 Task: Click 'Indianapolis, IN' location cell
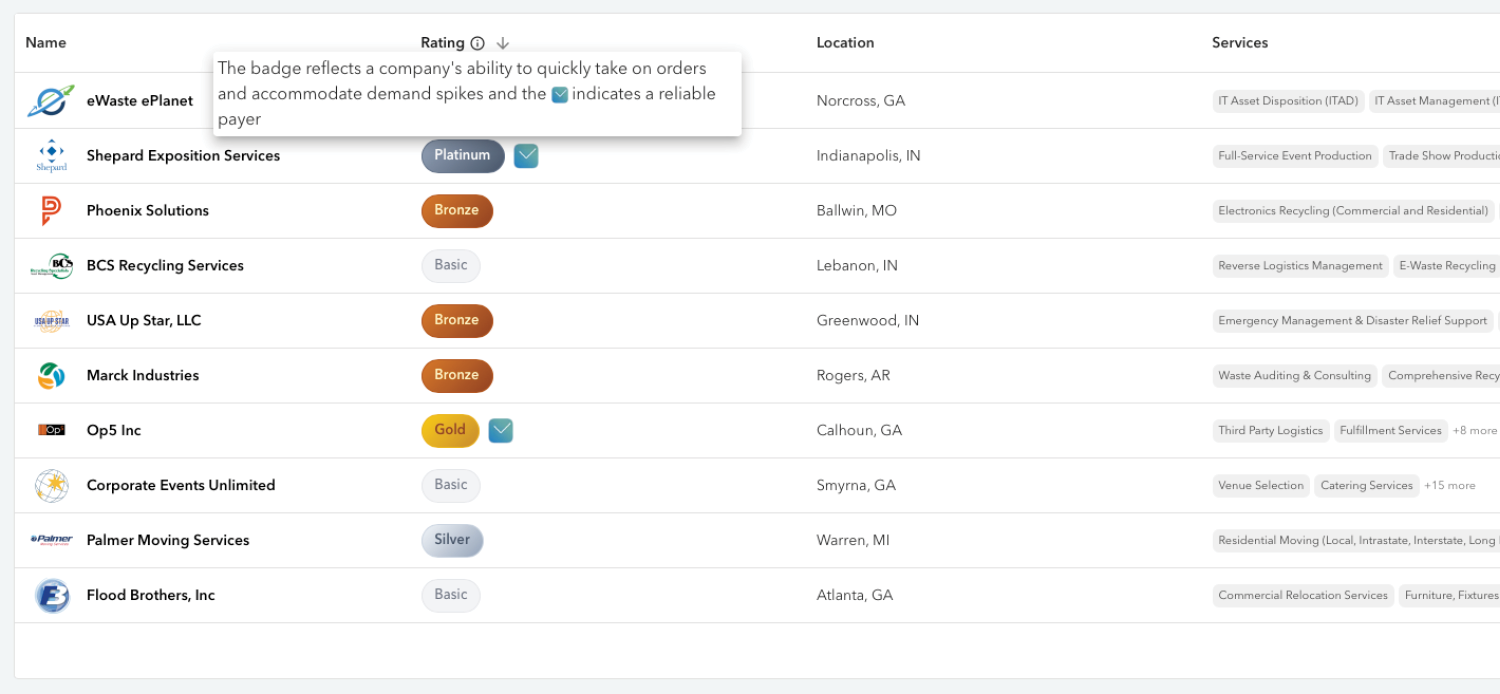[x=869, y=156]
